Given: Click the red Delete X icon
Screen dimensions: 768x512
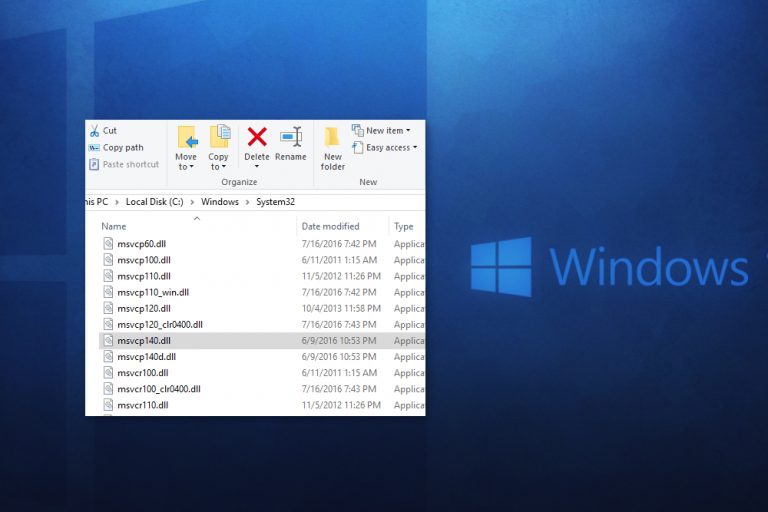Looking at the screenshot, I should [257, 137].
